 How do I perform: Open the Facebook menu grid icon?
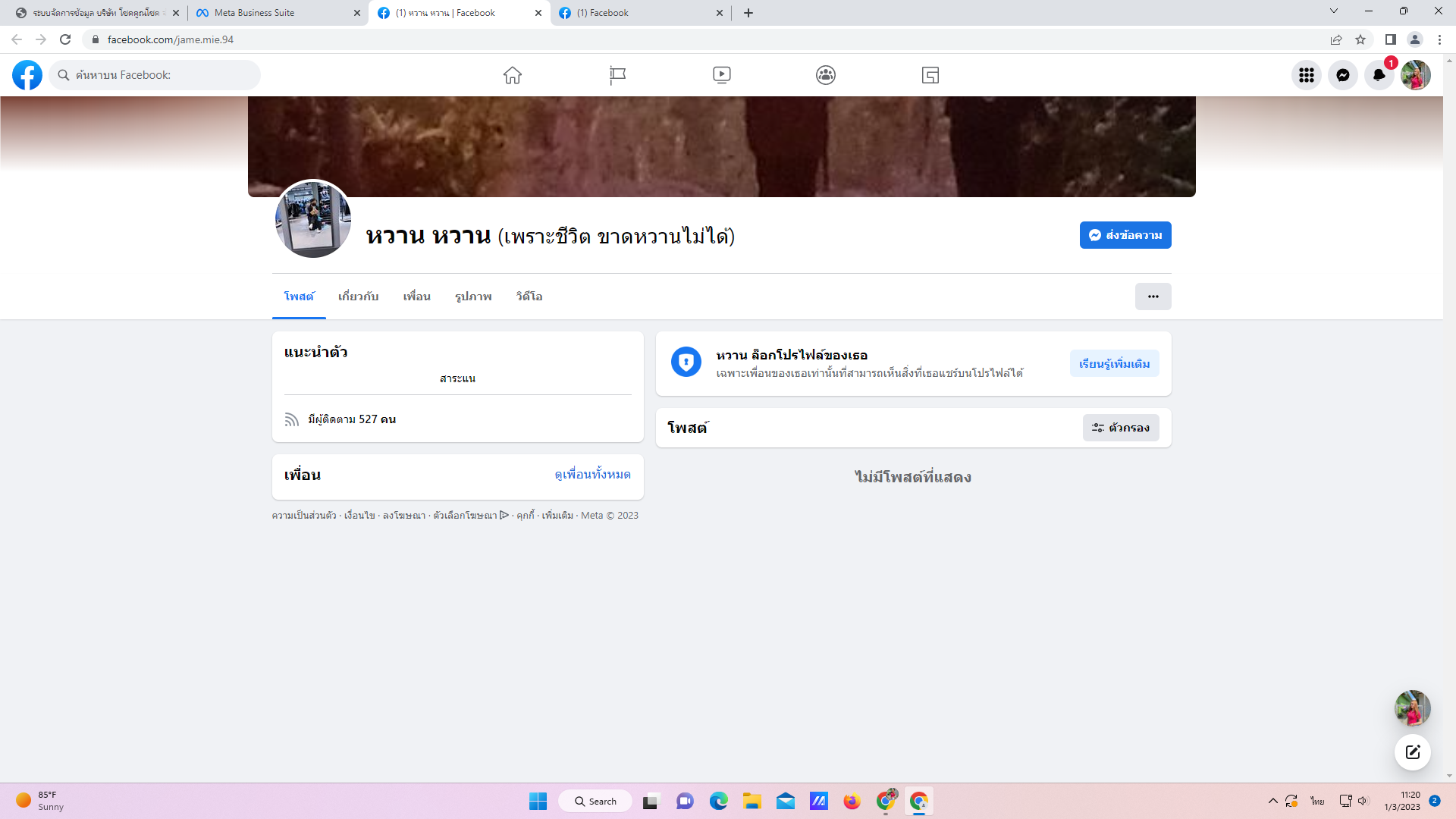tap(1306, 75)
